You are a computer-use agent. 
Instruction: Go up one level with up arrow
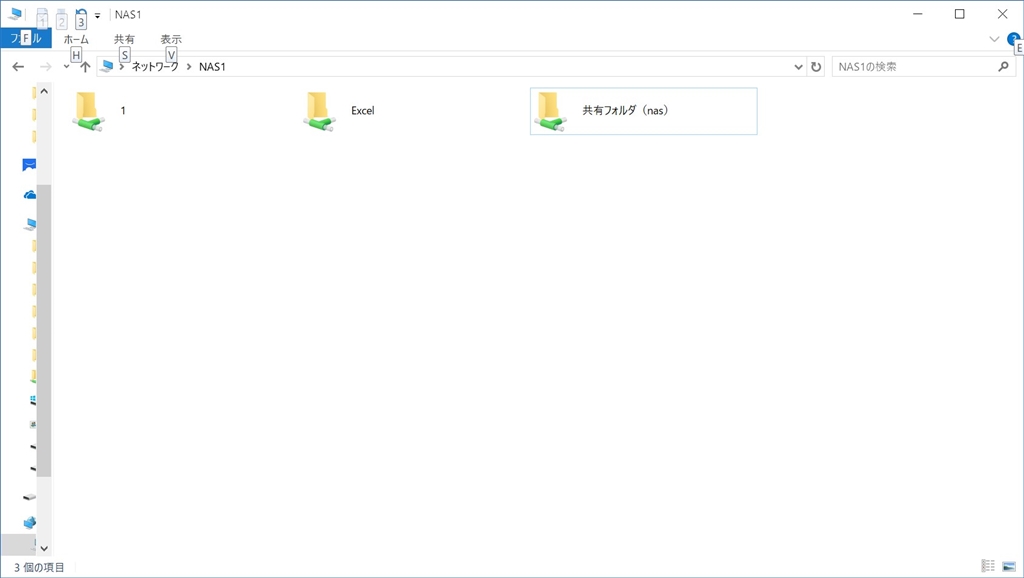[x=85, y=67]
